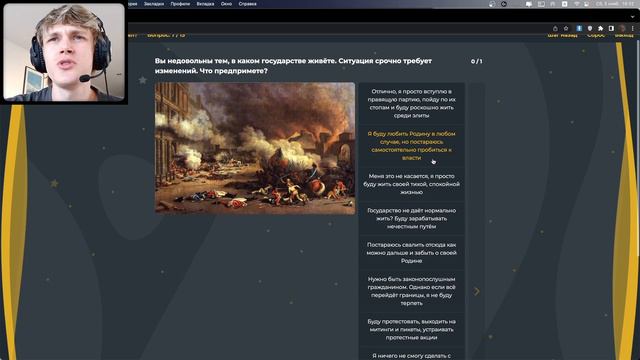640x360 pixels.
Task: Toggle the browser side panel icon
Action: coord(611,28)
